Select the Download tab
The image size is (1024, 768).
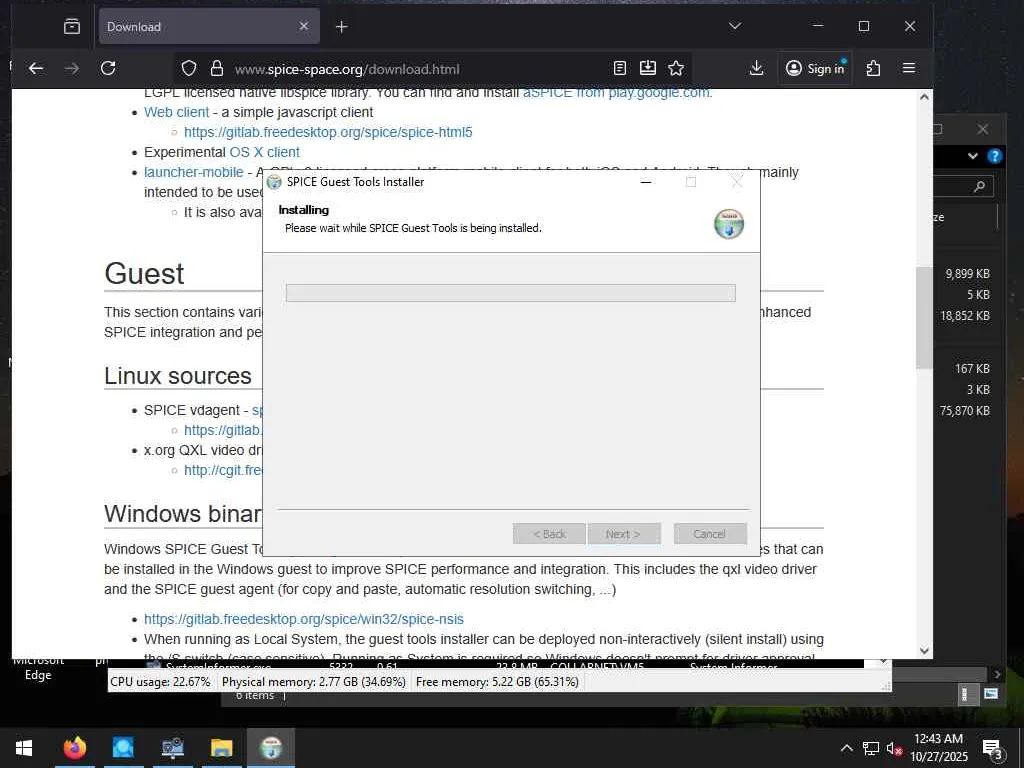point(209,26)
